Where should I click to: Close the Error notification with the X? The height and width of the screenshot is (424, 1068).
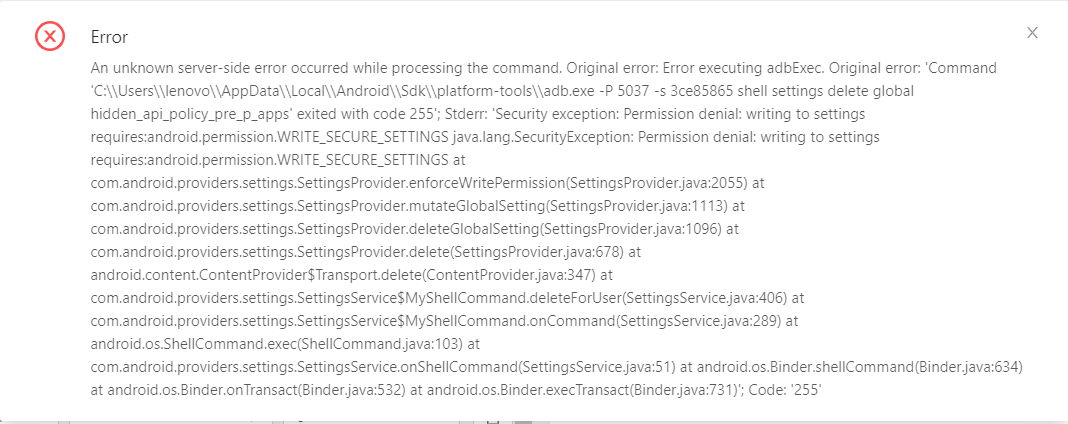(x=1032, y=33)
